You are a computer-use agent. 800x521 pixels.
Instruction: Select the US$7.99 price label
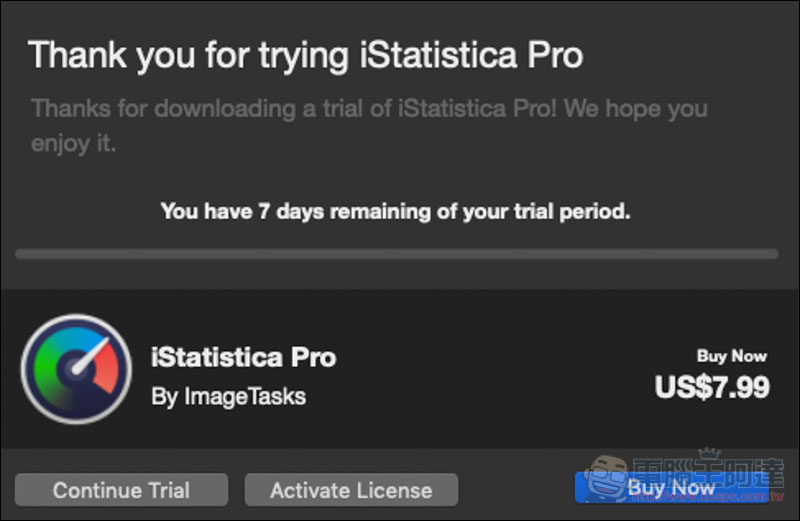pyautogui.click(x=712, y=387)
